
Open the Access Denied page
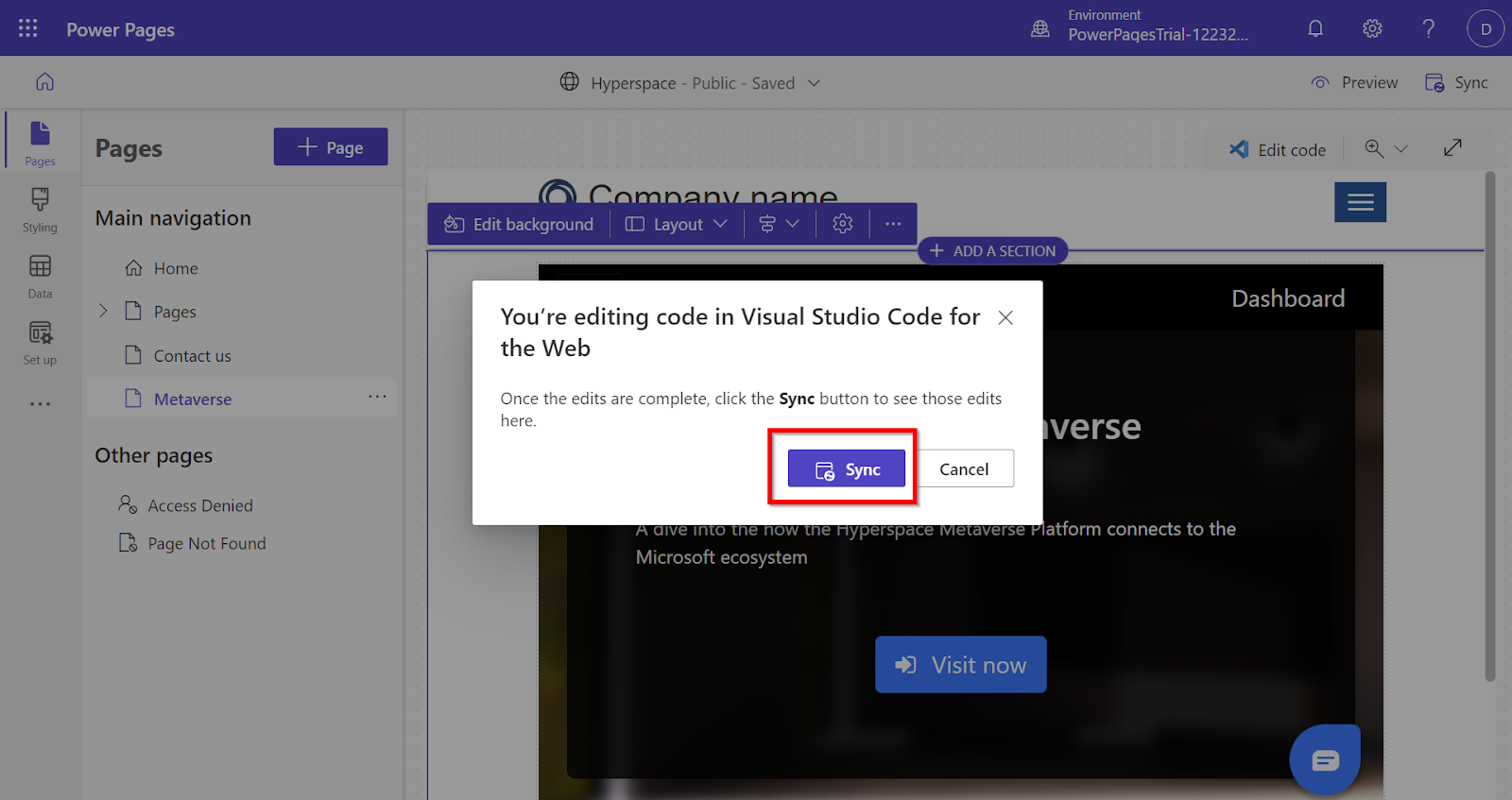[186, 505]
